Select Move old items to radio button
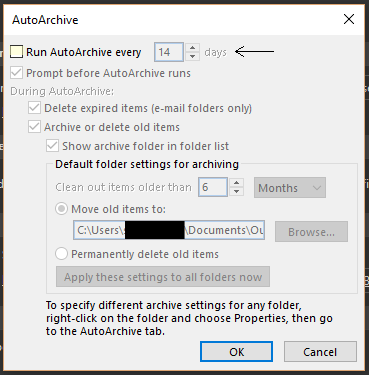The height and width of the screenshot is (375, 369). [x=61, y=209]
